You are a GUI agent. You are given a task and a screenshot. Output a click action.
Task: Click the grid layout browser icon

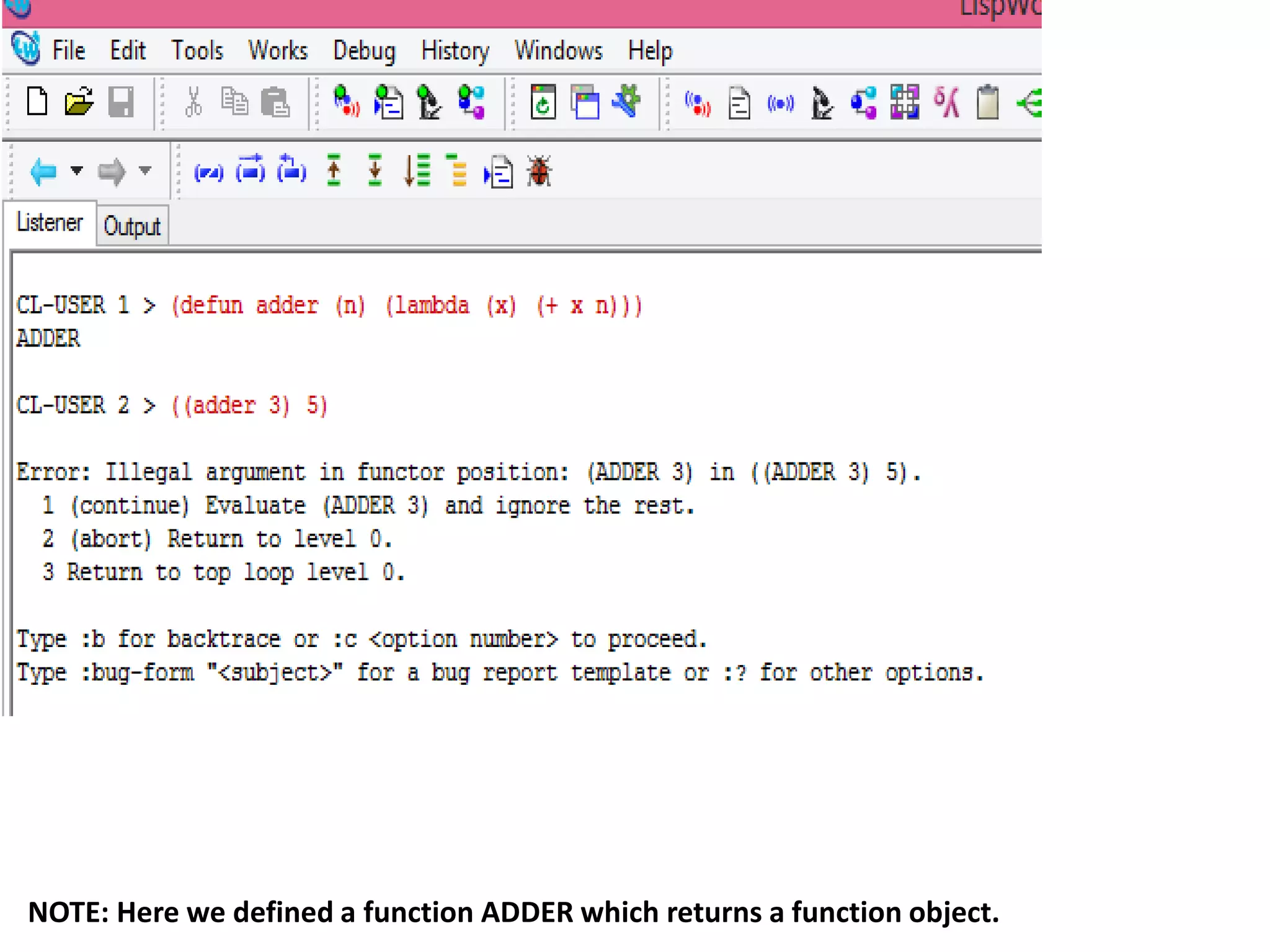[x=905, y=102]
